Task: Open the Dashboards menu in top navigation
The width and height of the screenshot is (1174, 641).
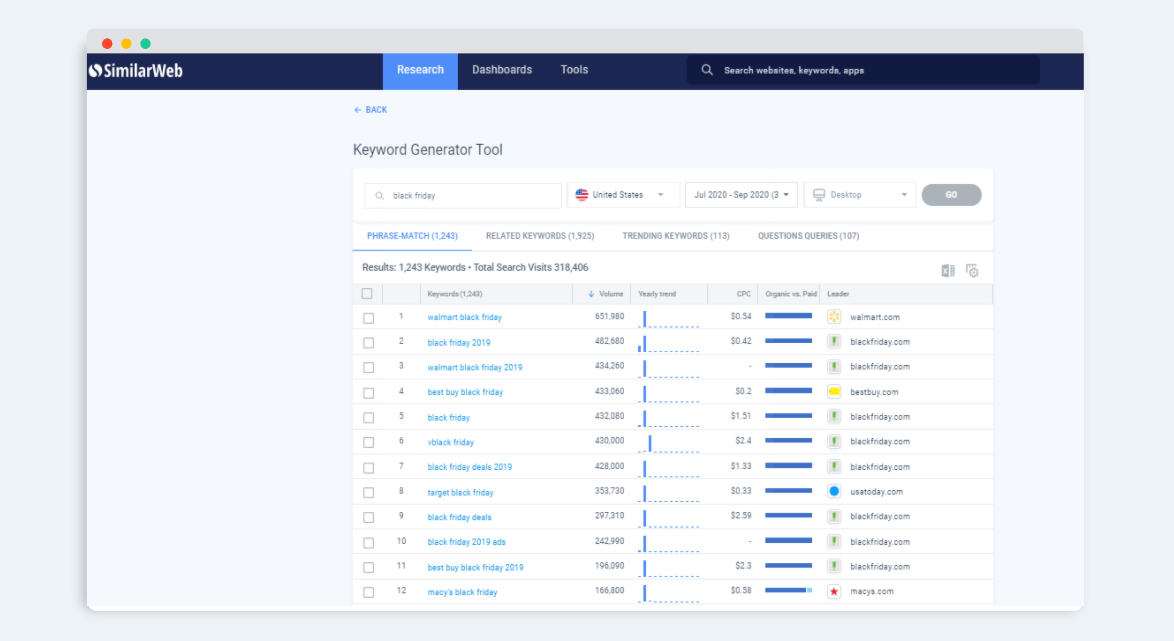Action: click(502, 71)
